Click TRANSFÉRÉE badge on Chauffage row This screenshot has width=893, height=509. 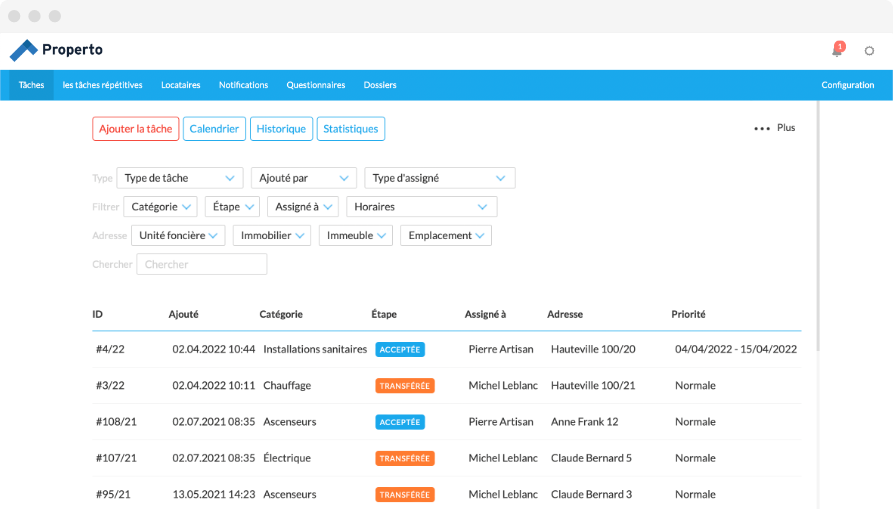pyautogui.click(x=405, y=386)
